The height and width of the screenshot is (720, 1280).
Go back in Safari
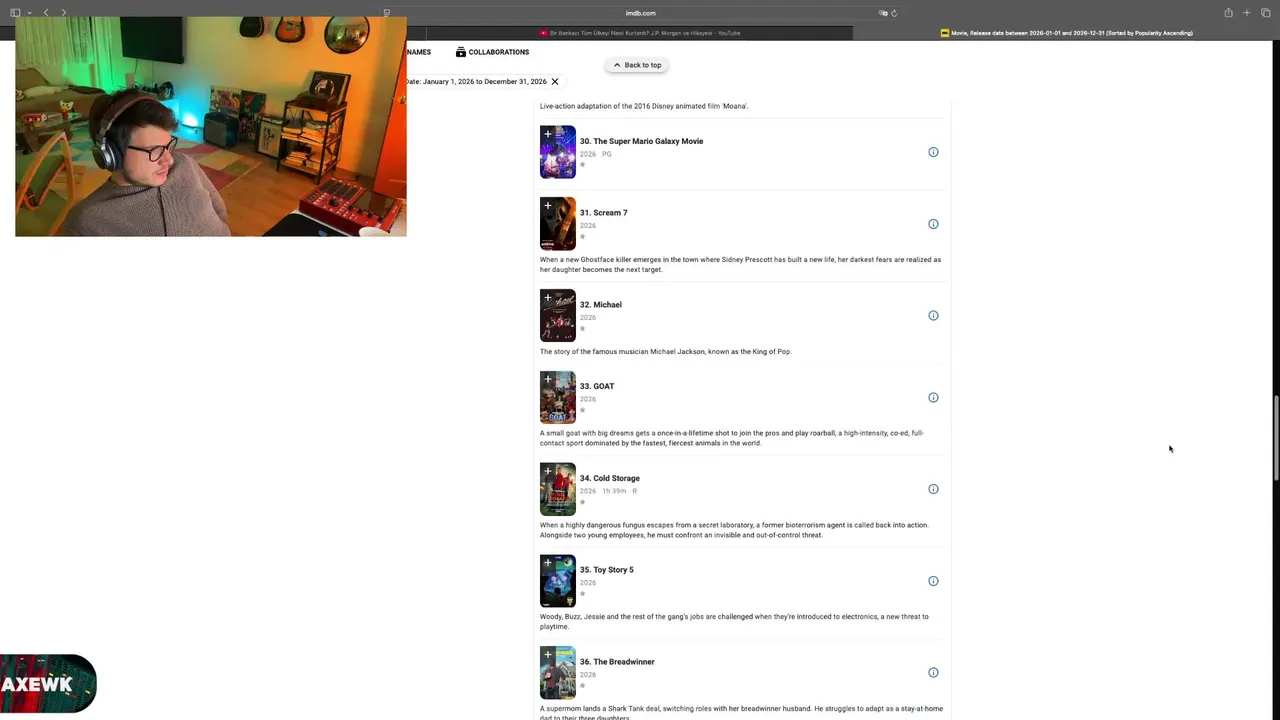click(46, 13)
